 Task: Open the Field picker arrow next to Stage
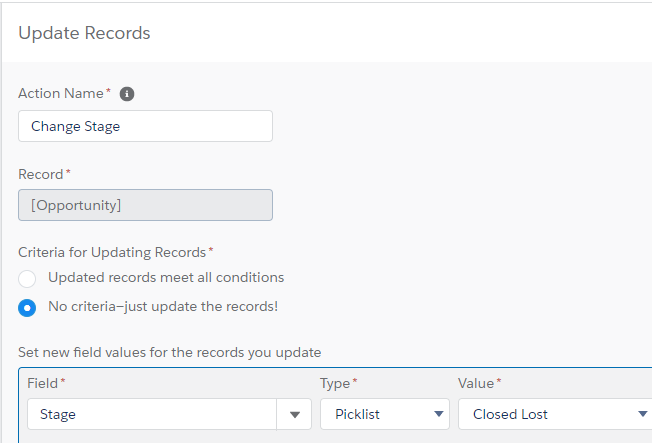[x=294, y=414]
